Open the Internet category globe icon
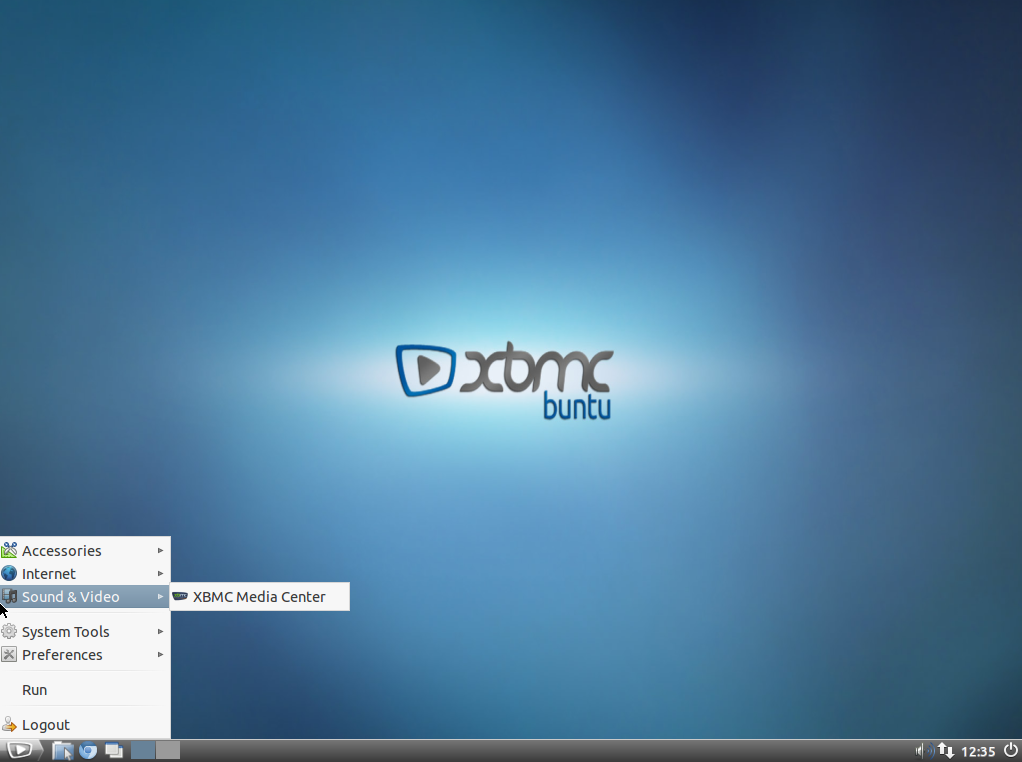1022x762 pixels. 10,573
